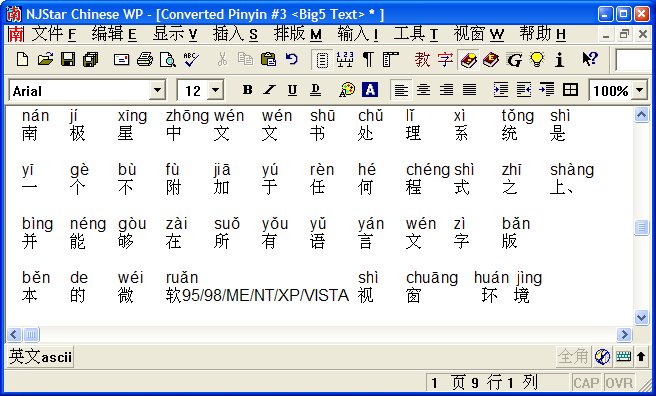Click the first-line indent icon
The width and height of the screenshot is (656, 396).
point(547,89)
